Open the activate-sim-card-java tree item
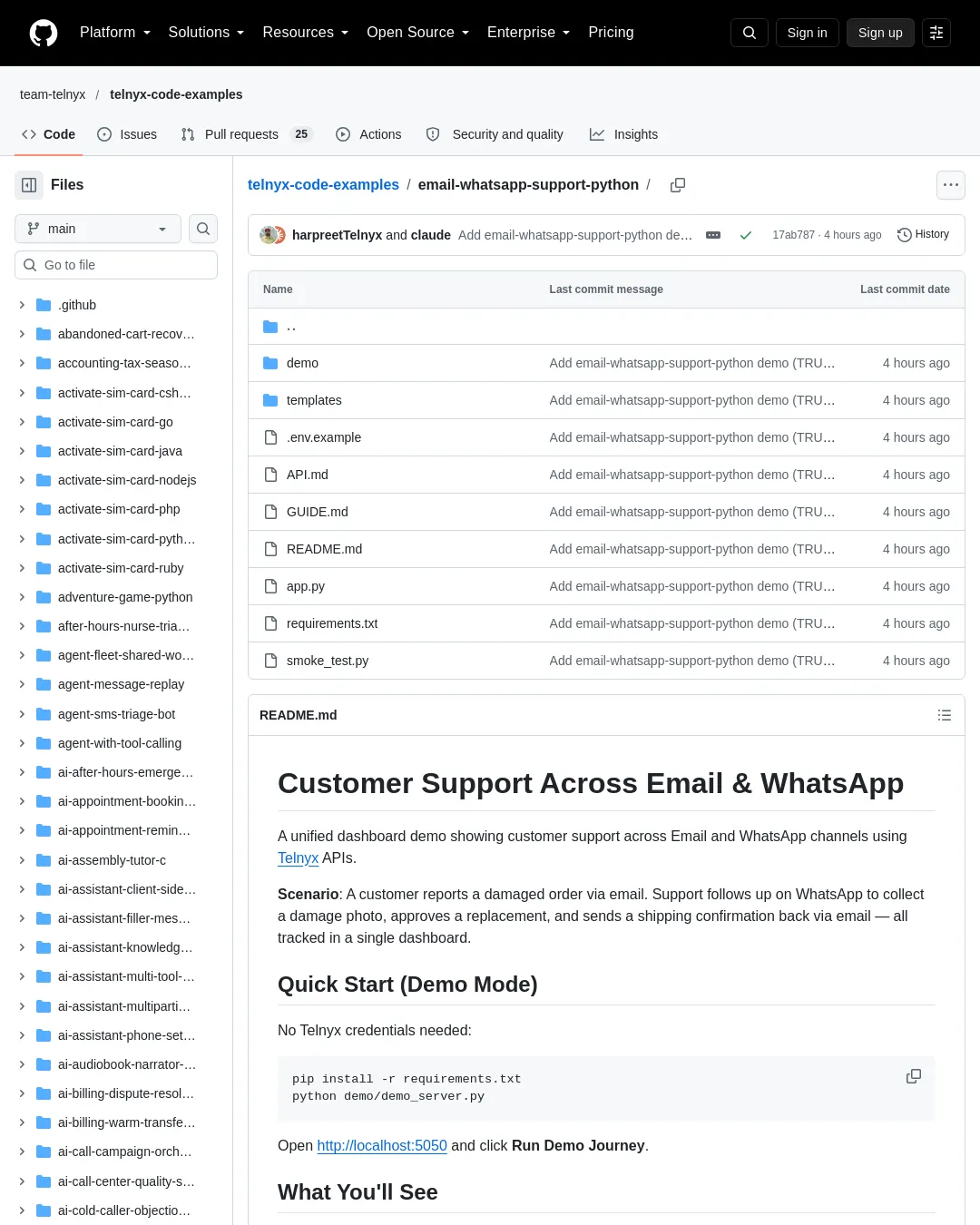 (x=120, y=451)
